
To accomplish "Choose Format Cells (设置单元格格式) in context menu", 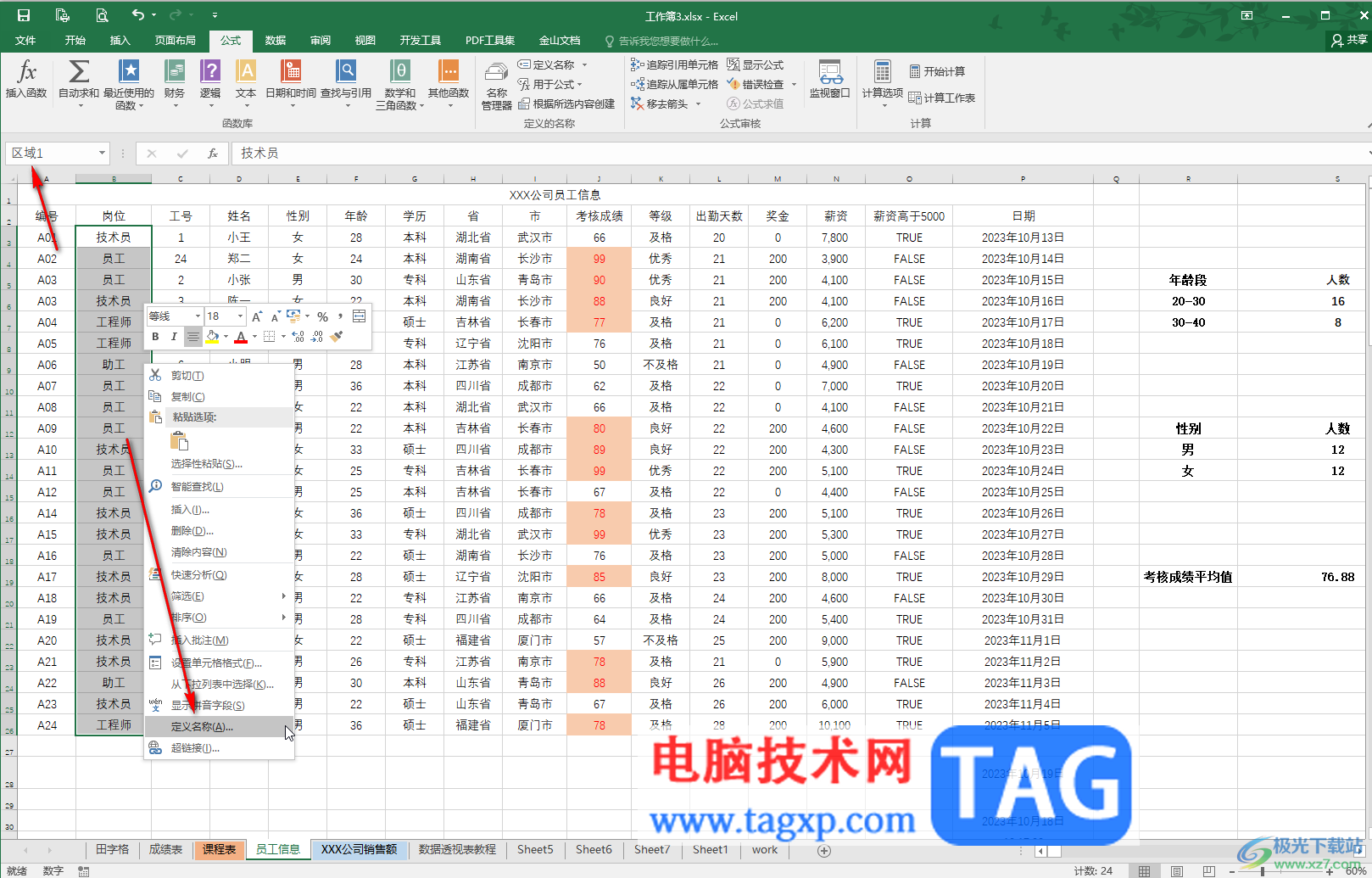I will click(220, 663).
